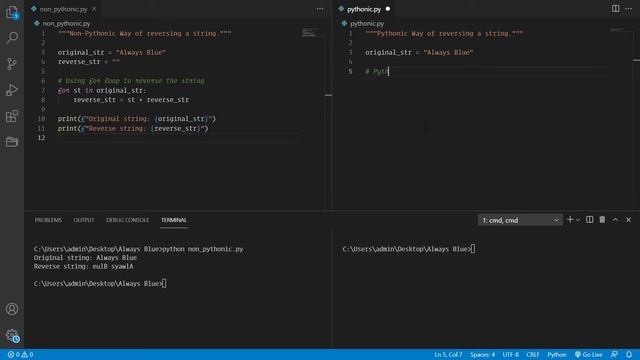Screen dimensions: 640x360
Task: Click the unsaved dot on pythonic.py tab
Action: [x=388, y=9]
